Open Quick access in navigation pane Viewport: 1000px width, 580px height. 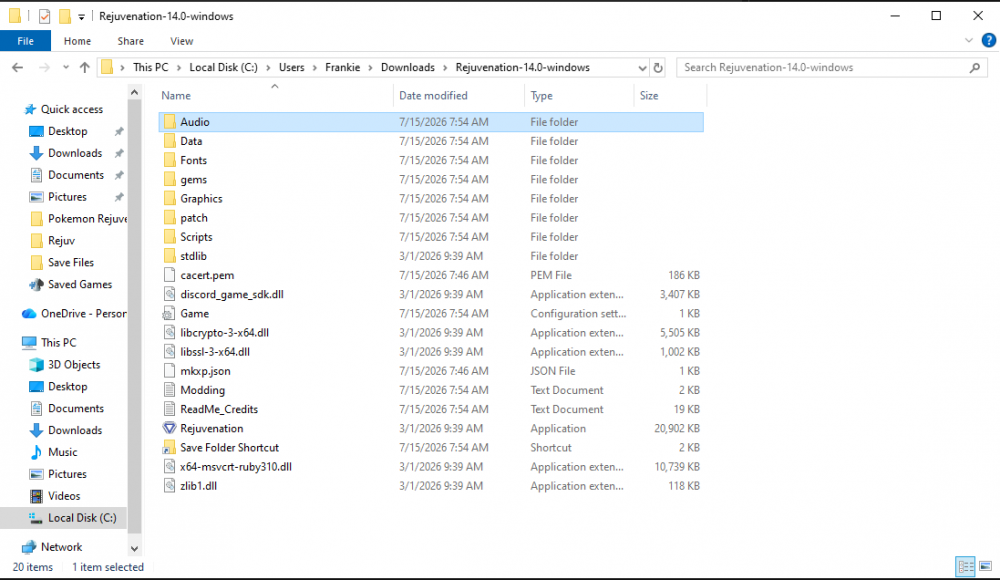pyautogui.click(x=71, y=109)
